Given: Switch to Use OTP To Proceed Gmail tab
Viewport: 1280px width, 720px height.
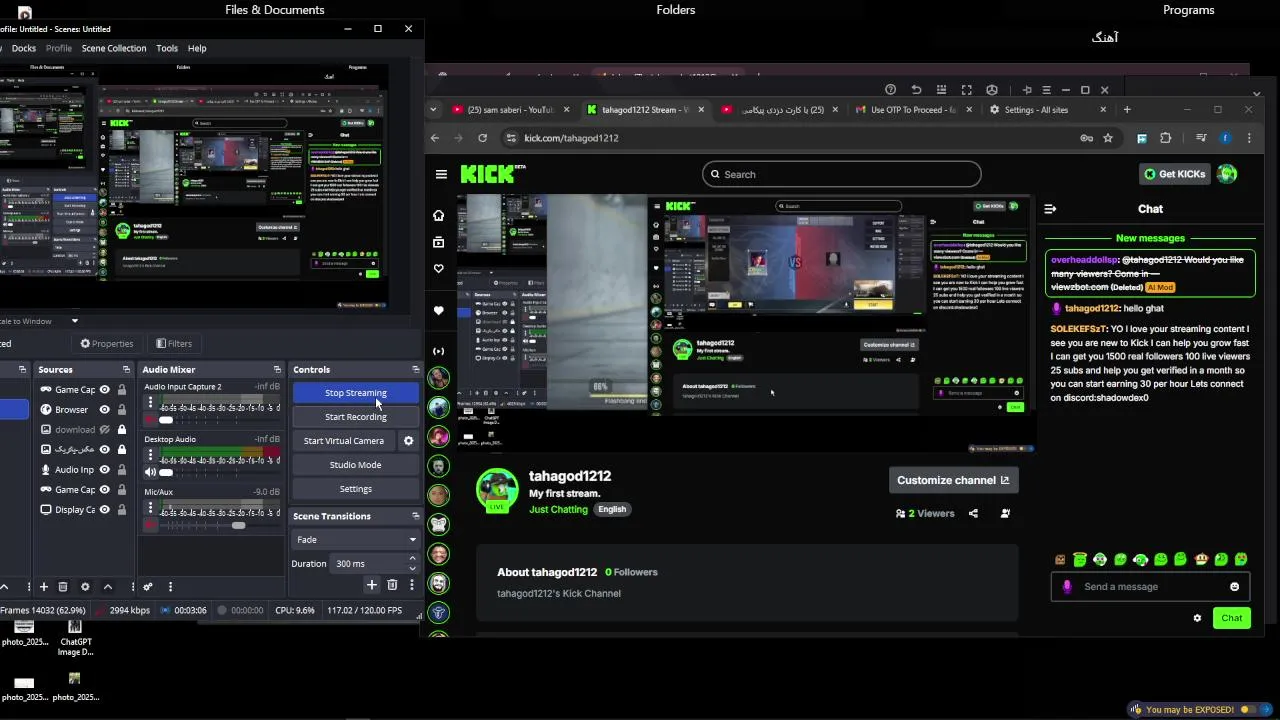Looking at the screenshot, I should (913, 110).
